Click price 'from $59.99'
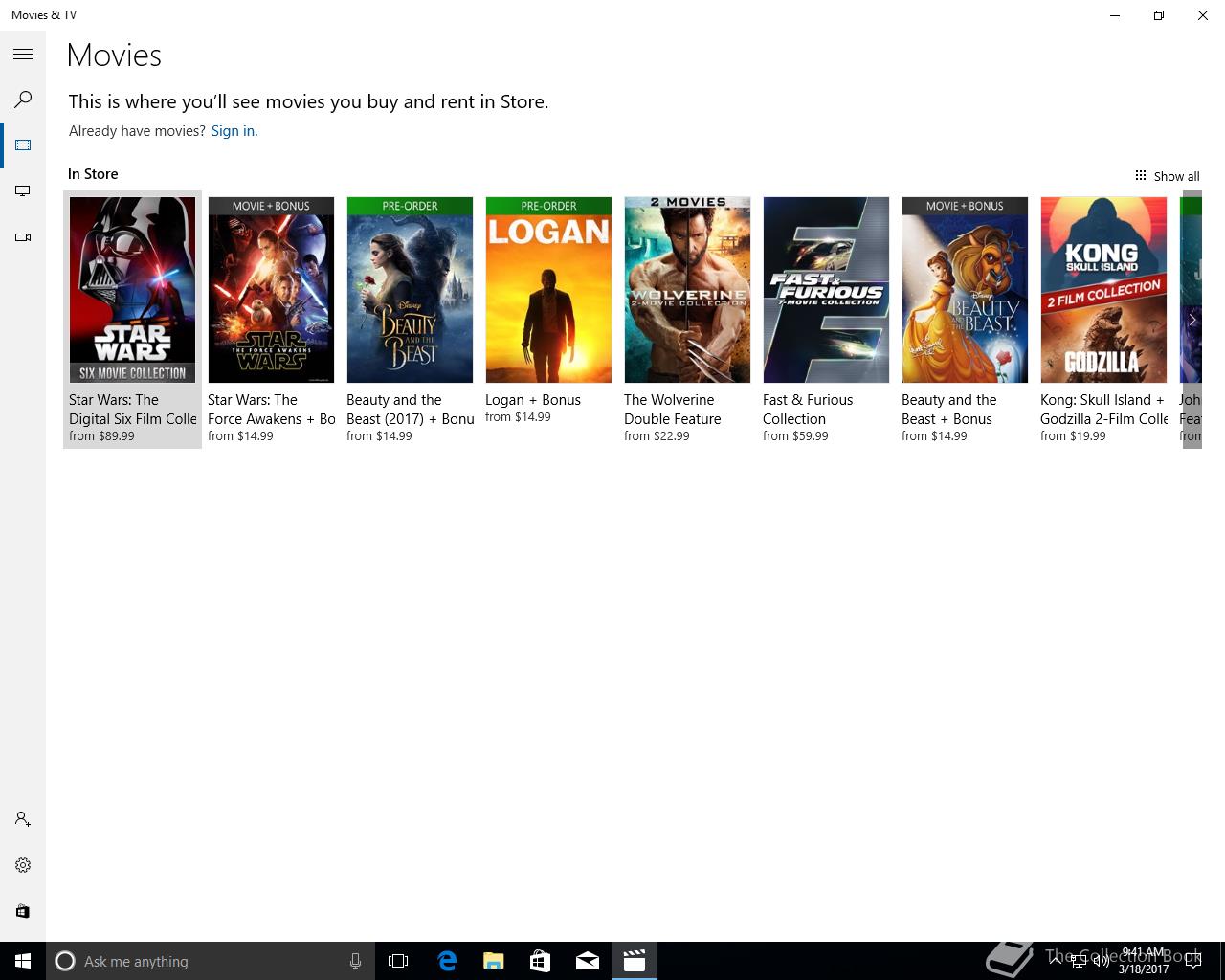 [x=795, y=436]
